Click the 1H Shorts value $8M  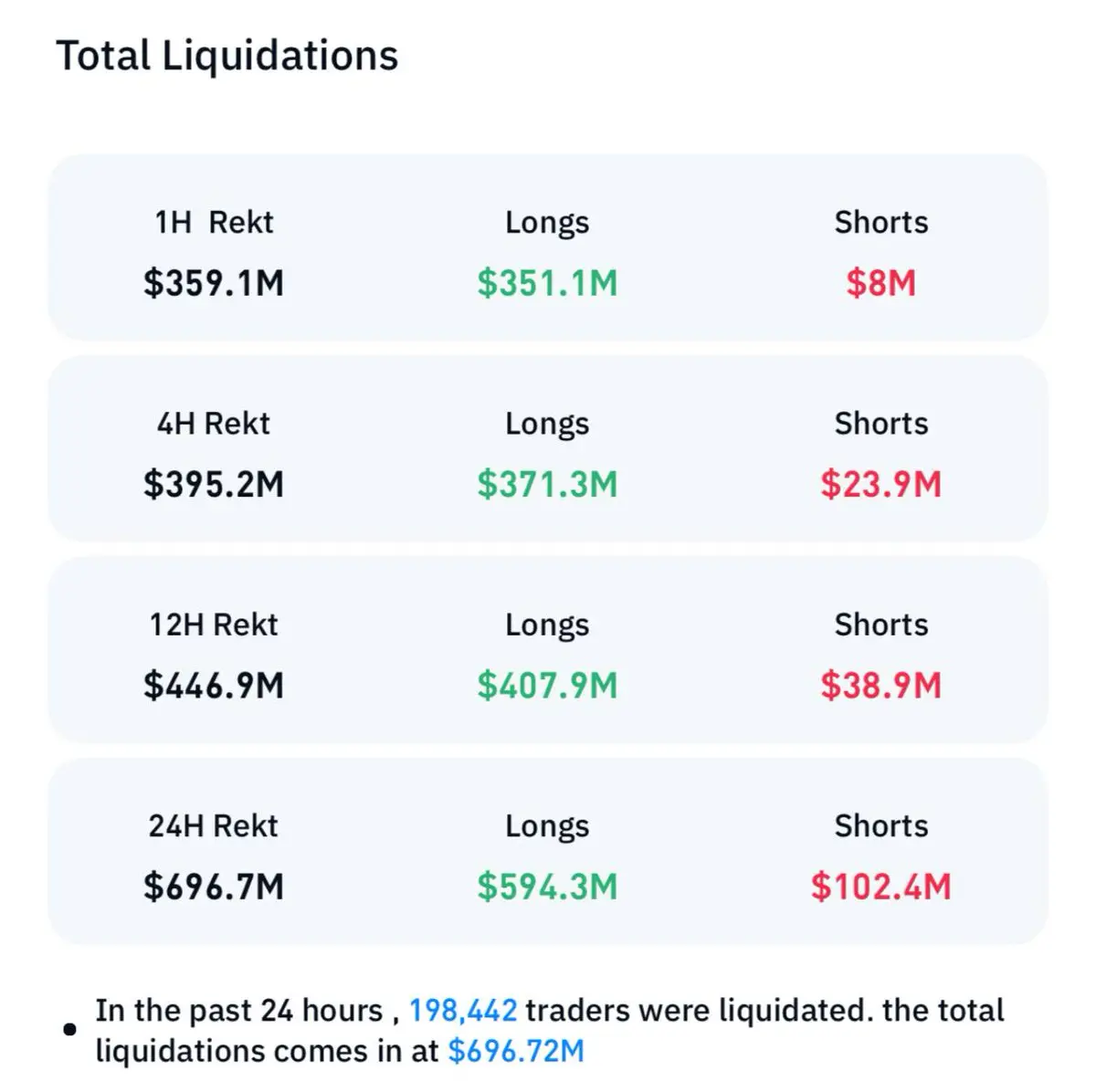tap(880, 283)
